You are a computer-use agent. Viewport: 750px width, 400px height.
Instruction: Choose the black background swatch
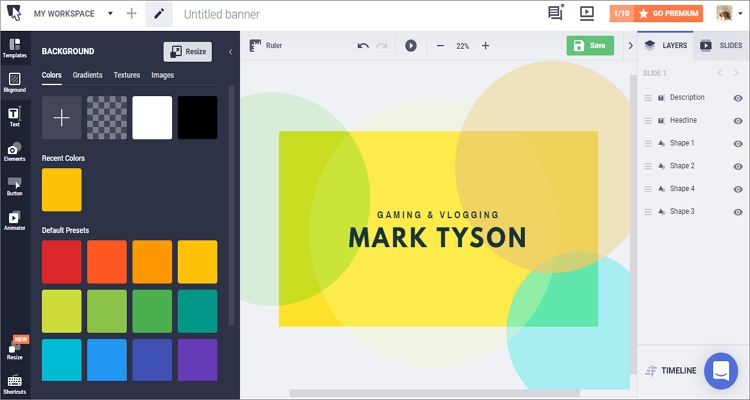pos(198,118)
